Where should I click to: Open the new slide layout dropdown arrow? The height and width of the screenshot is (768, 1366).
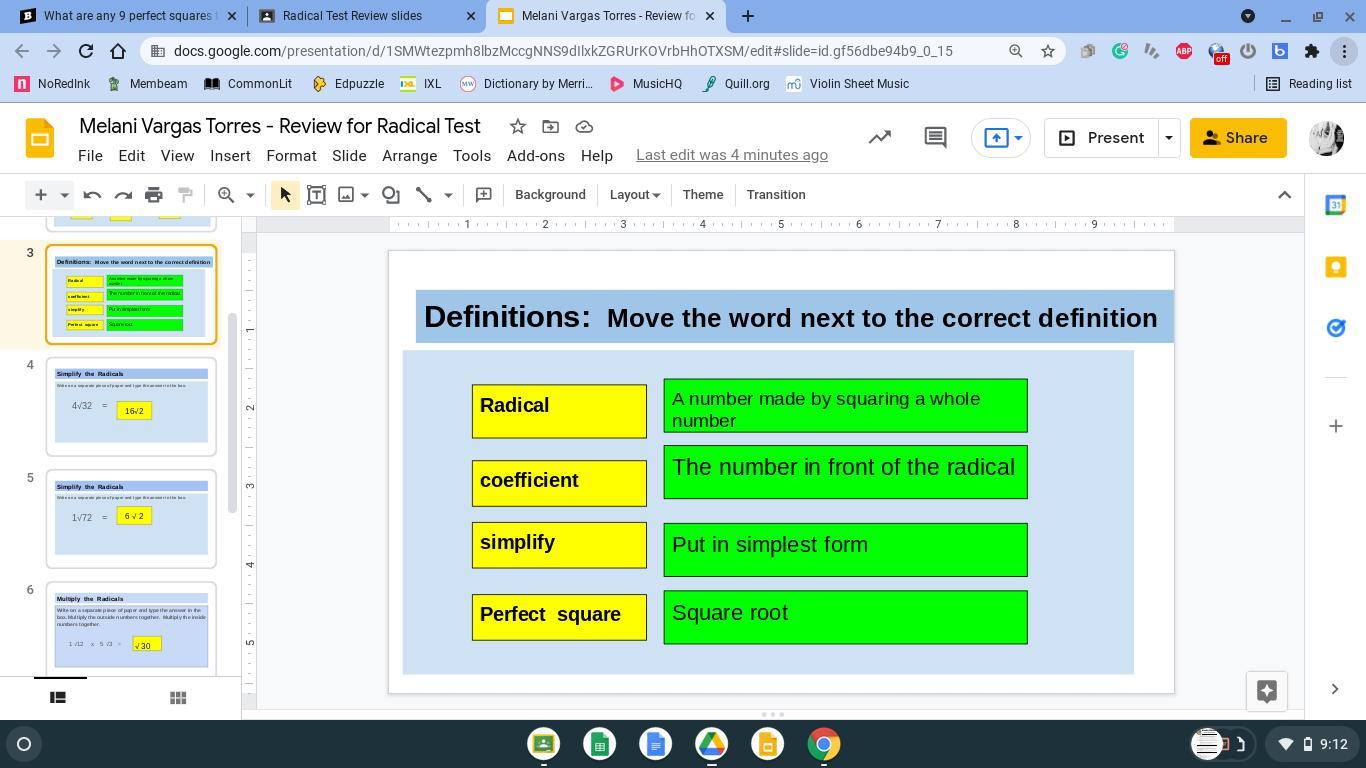click(x=64, y=195)
